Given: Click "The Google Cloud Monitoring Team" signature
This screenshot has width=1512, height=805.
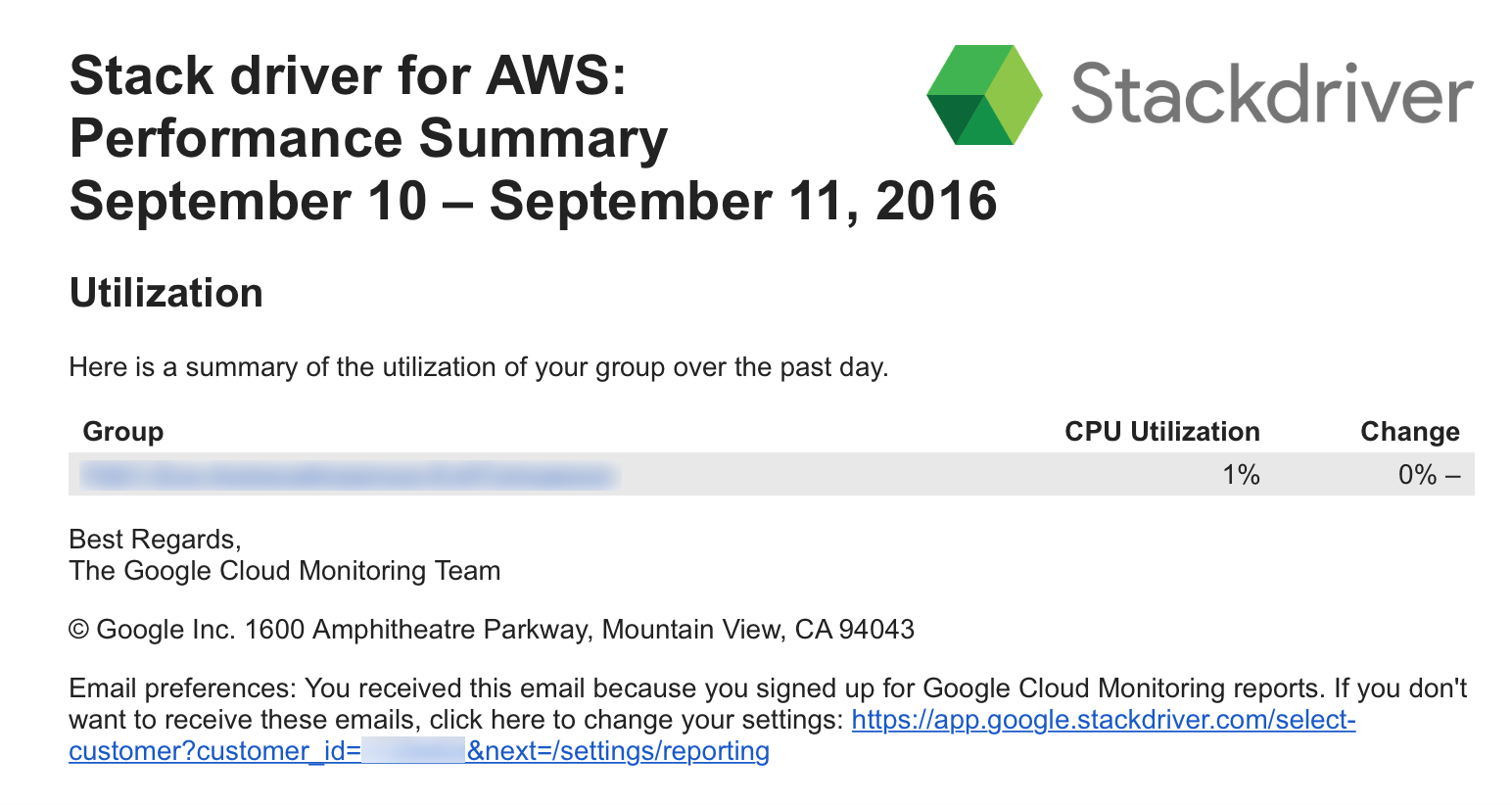Looking at the screenshot, I should pyautogui.click(x=284, y=571).
